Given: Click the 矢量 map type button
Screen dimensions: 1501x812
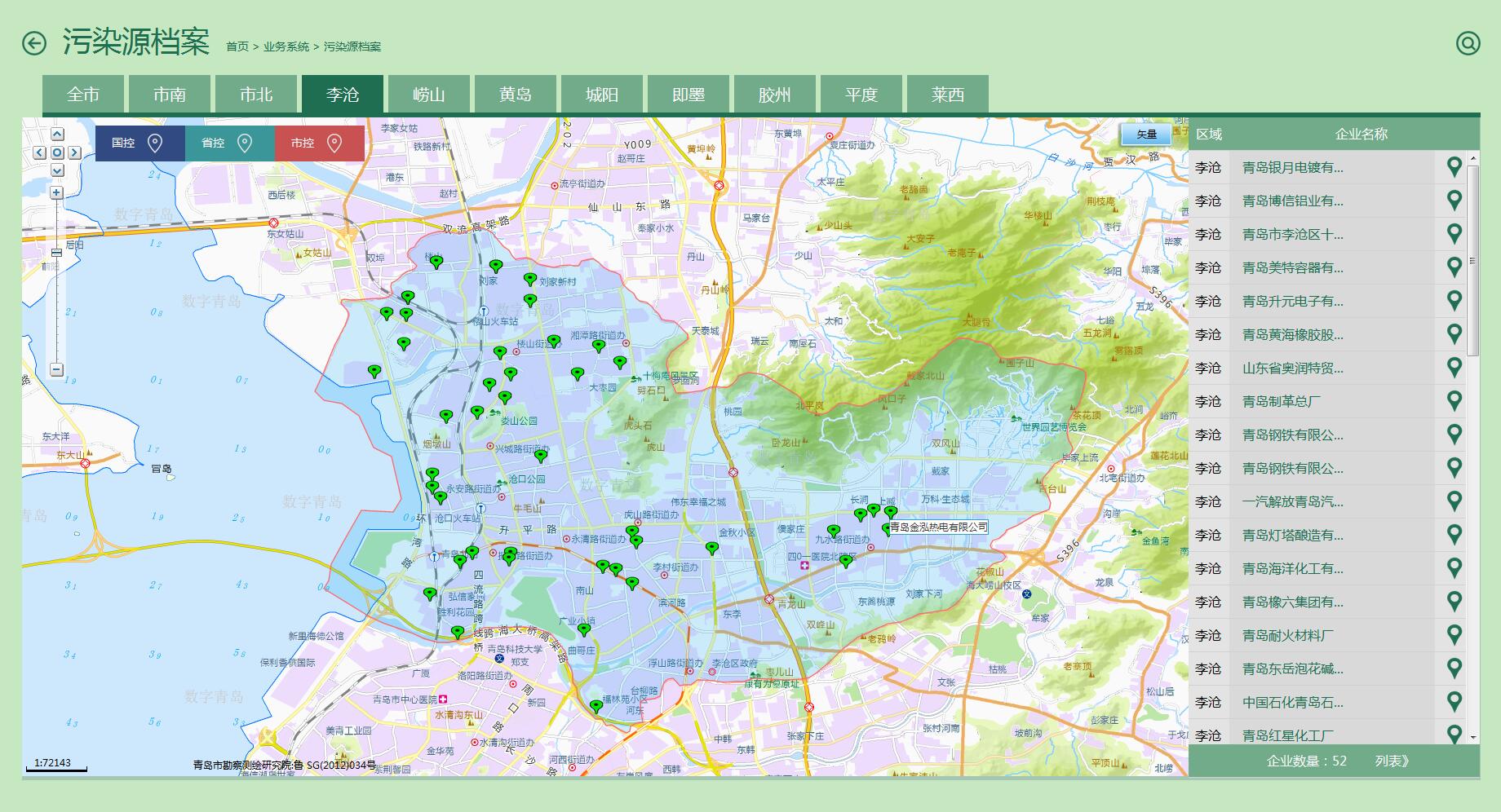Looking at the screenshot, I should 1146,135.
